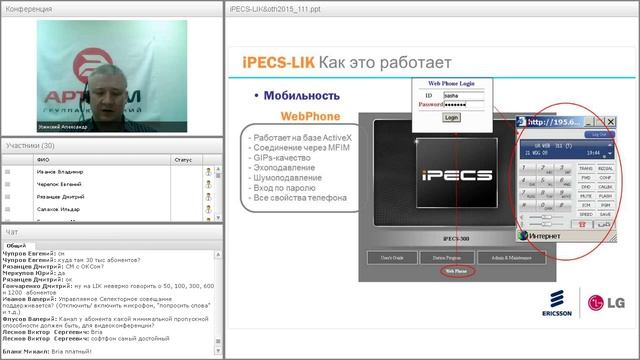The height and width of the screenshot is (360, 640).
Task: Click the red hang-up phone button
Action: pos(582,224)
